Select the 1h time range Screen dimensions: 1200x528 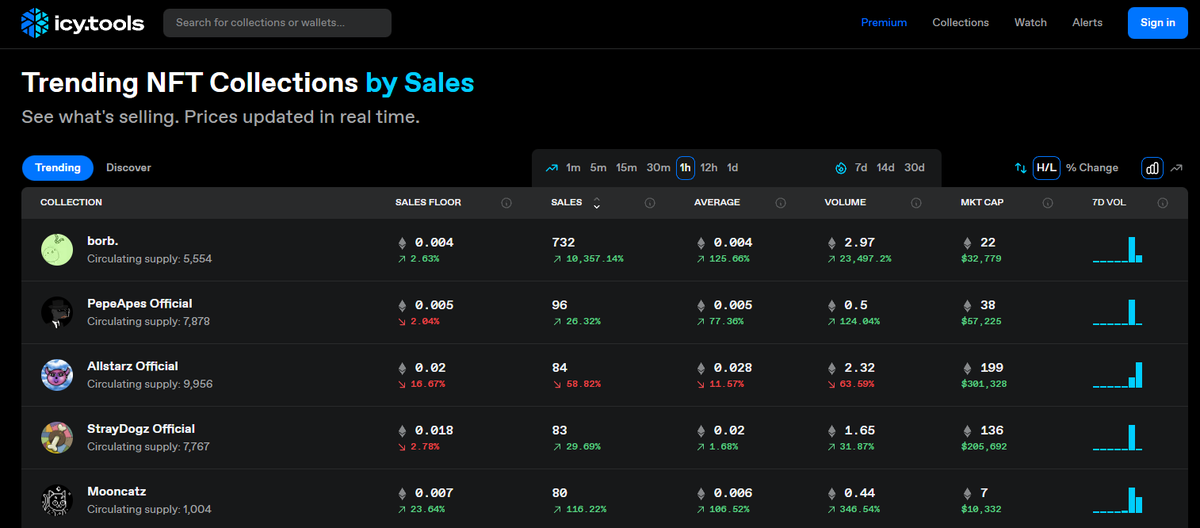click(686, 168)
